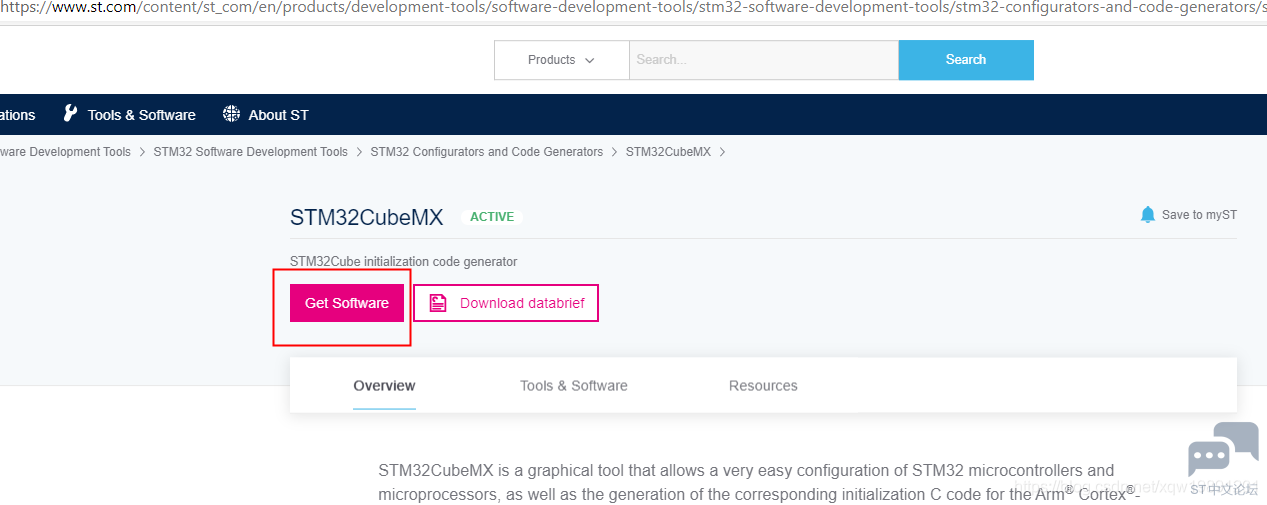The height and width of the screenshot is (505, 1267).
Task: Click into the search input field
Action: point(764,60)
